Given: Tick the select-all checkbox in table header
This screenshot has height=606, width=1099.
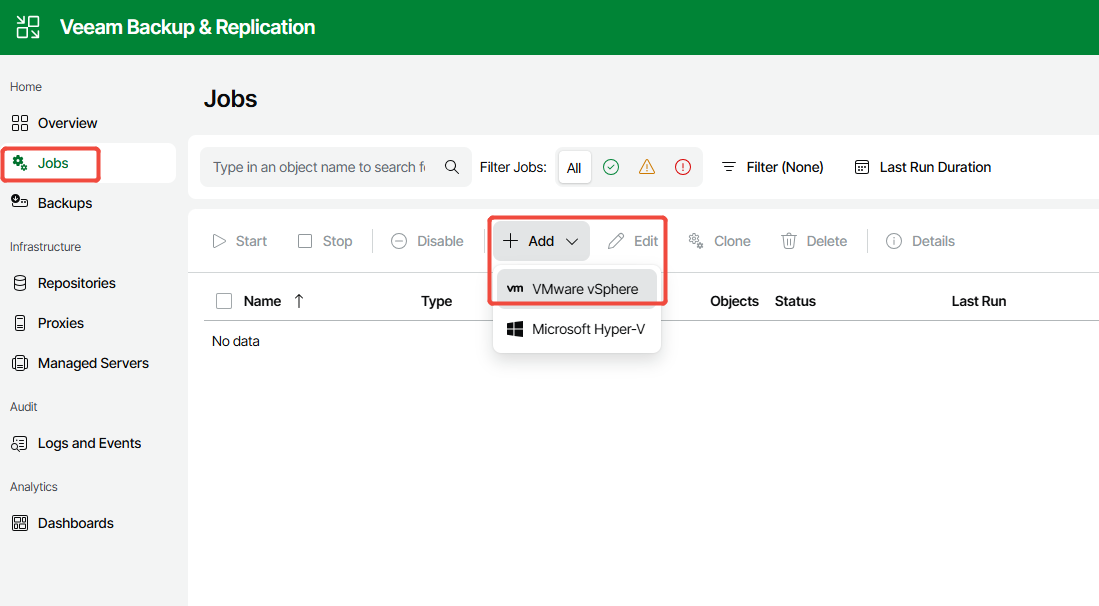Looking at the screenshot, I should pos(224,301).
